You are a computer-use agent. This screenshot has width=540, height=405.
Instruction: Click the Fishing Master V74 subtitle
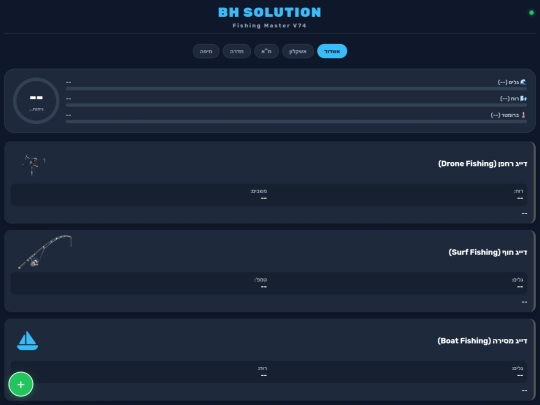pos(270,25)
